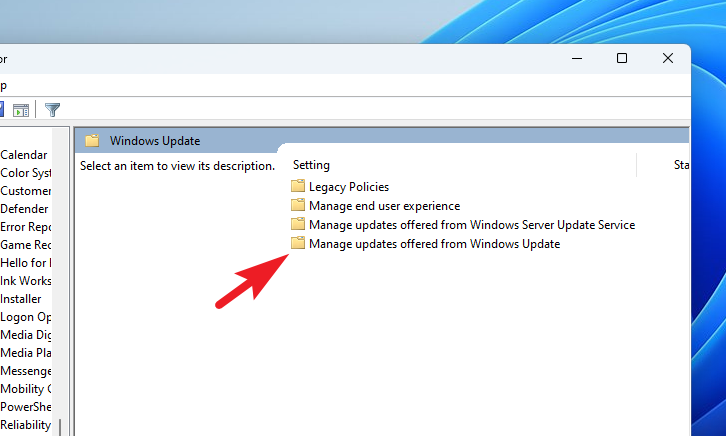The width and height of the screenshot is (726, 436).
Task: Select the Mobility tree item
Action: (x=25, y=389)
